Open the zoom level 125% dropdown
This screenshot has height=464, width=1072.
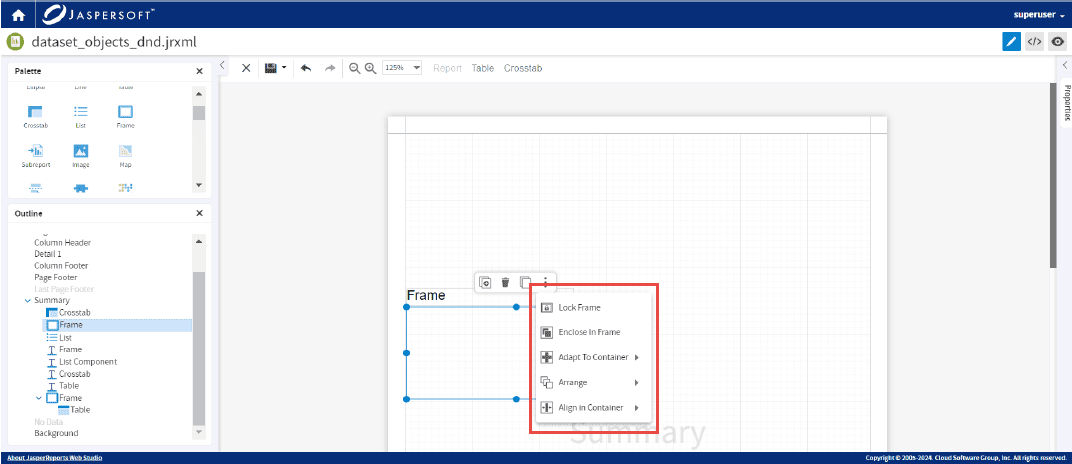pyautogui.click(x=402, y=68)
